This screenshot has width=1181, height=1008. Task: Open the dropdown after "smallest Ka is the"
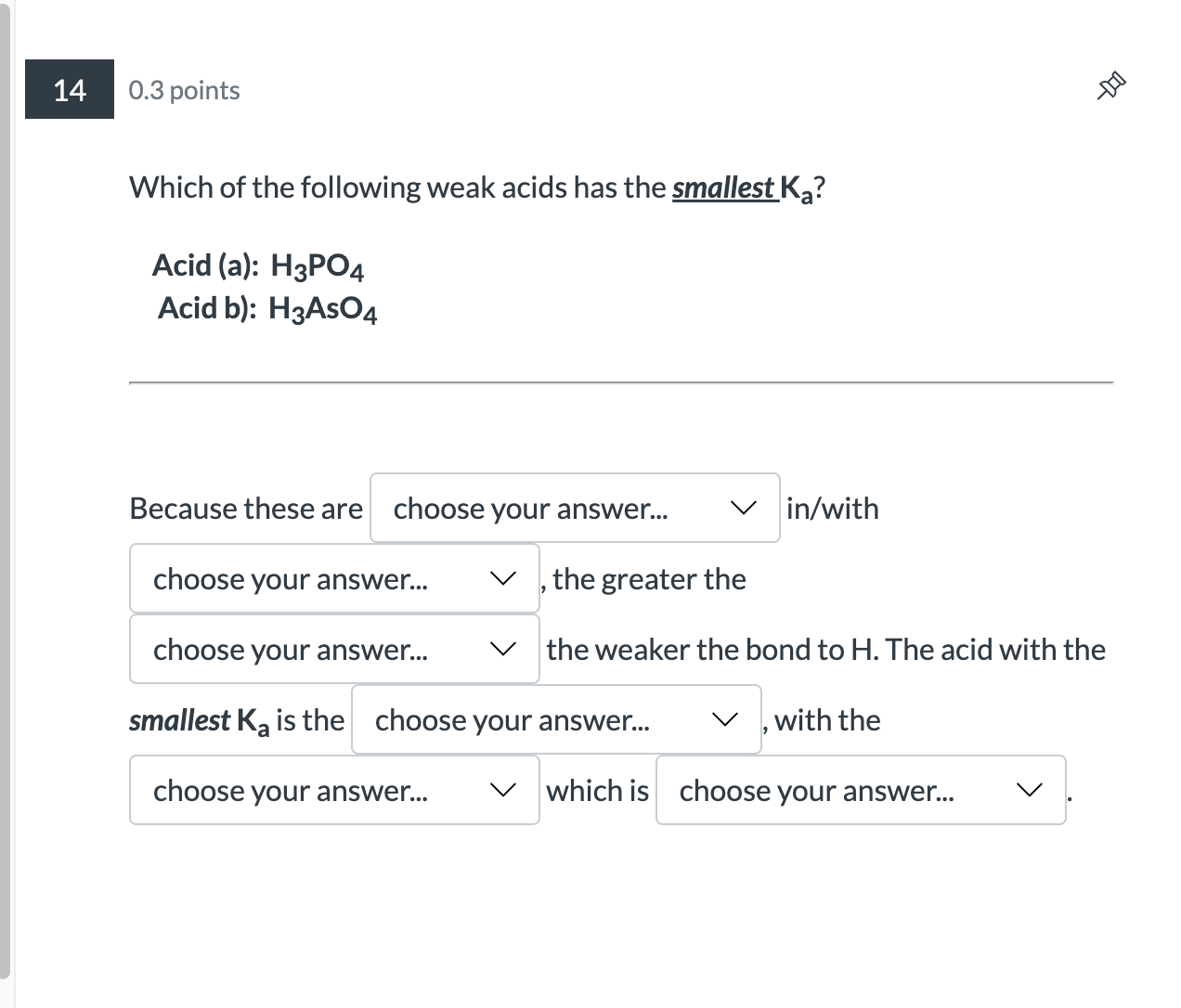(x=556, y=719)
